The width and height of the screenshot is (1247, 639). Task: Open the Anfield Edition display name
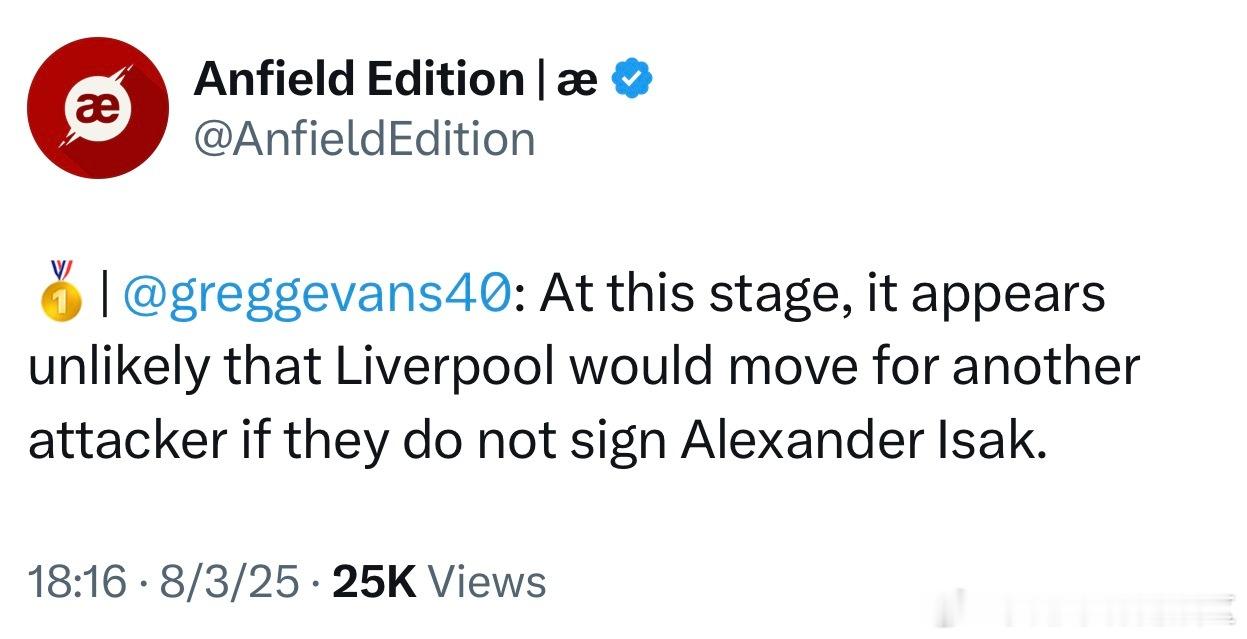pos(359,79)
